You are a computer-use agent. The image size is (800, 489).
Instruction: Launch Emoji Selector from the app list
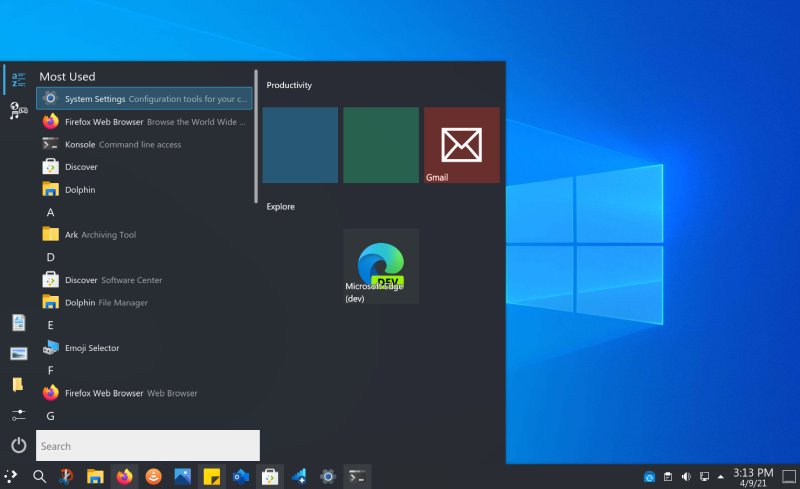pos(92,348)
